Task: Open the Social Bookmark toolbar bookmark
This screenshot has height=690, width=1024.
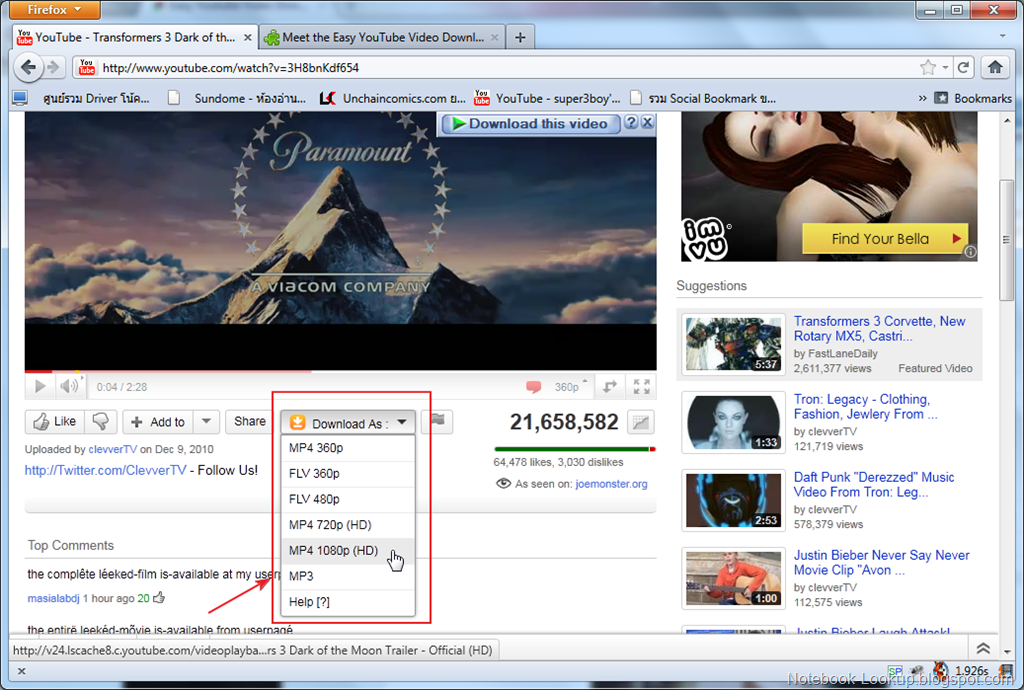Action: (x=703, y=98)
